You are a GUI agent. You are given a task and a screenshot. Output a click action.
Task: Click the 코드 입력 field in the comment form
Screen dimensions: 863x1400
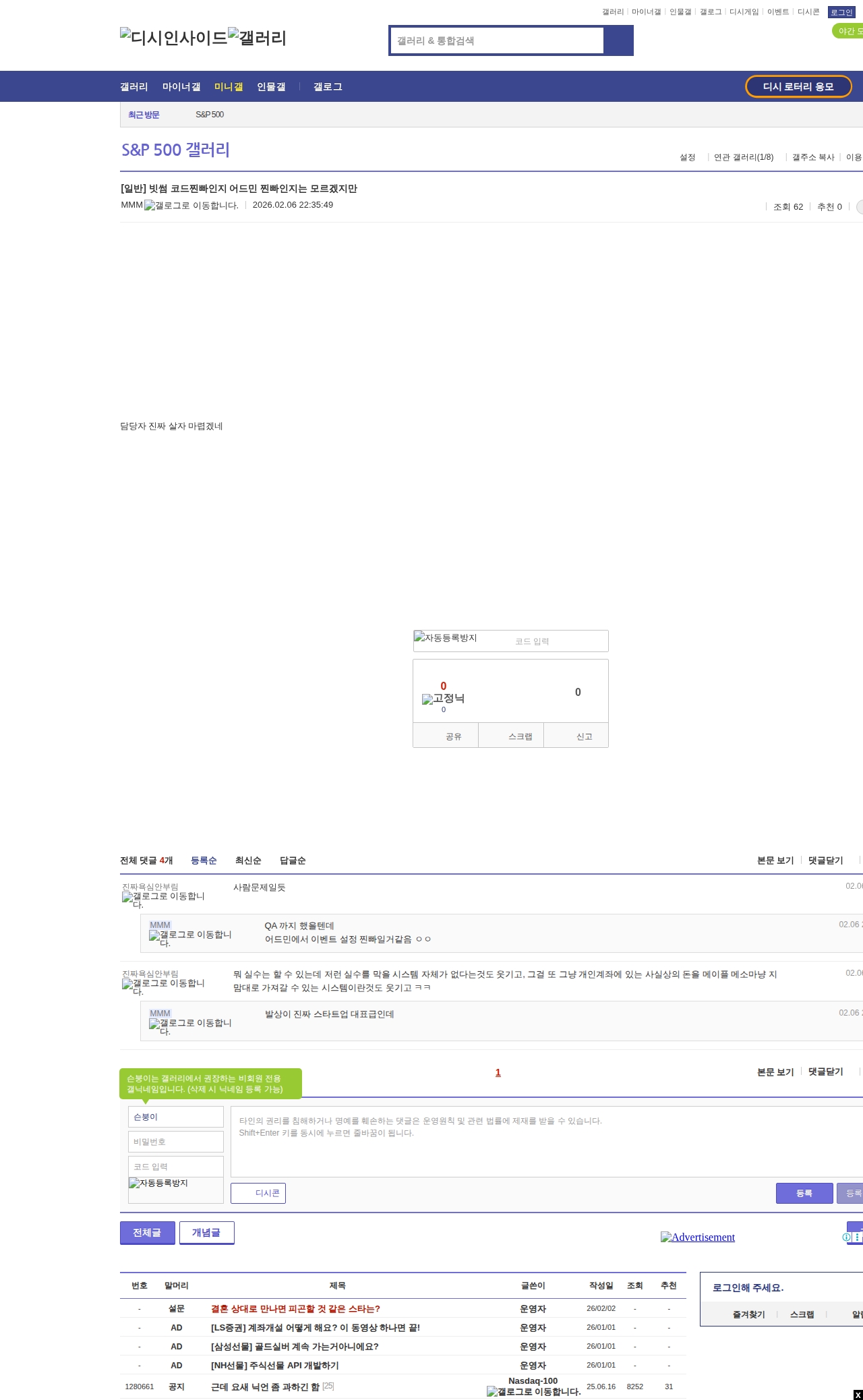pyautogui.click(x=176, y=1167)
